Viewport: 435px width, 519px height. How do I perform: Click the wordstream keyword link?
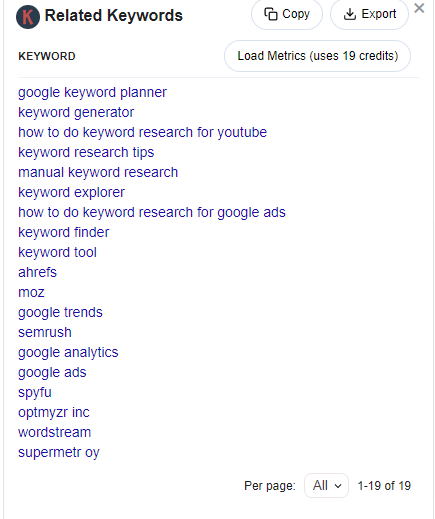(54, 432)
